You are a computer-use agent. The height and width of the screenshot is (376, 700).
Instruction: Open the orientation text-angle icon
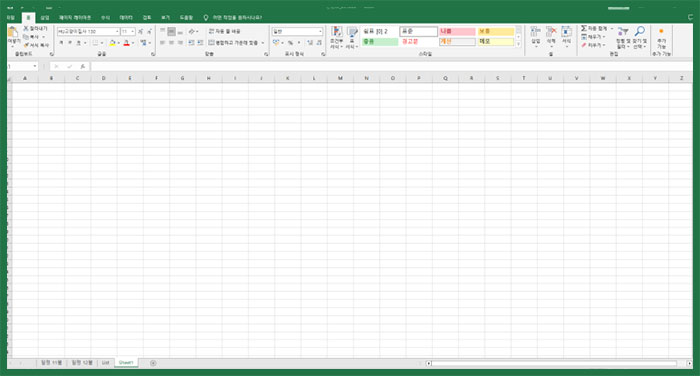click(192, 31)
